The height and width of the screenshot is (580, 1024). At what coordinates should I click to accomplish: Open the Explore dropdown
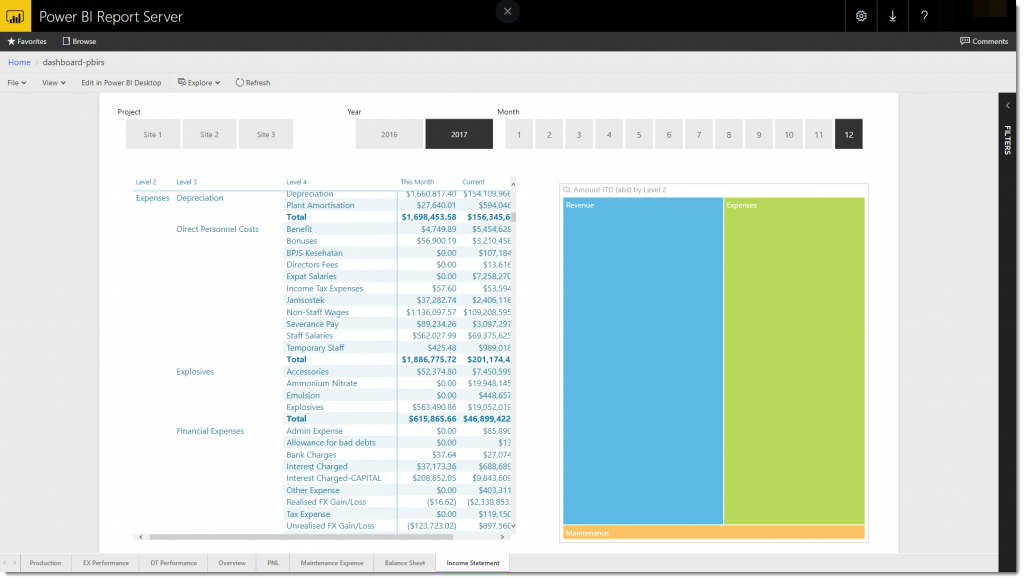(199, 83)
